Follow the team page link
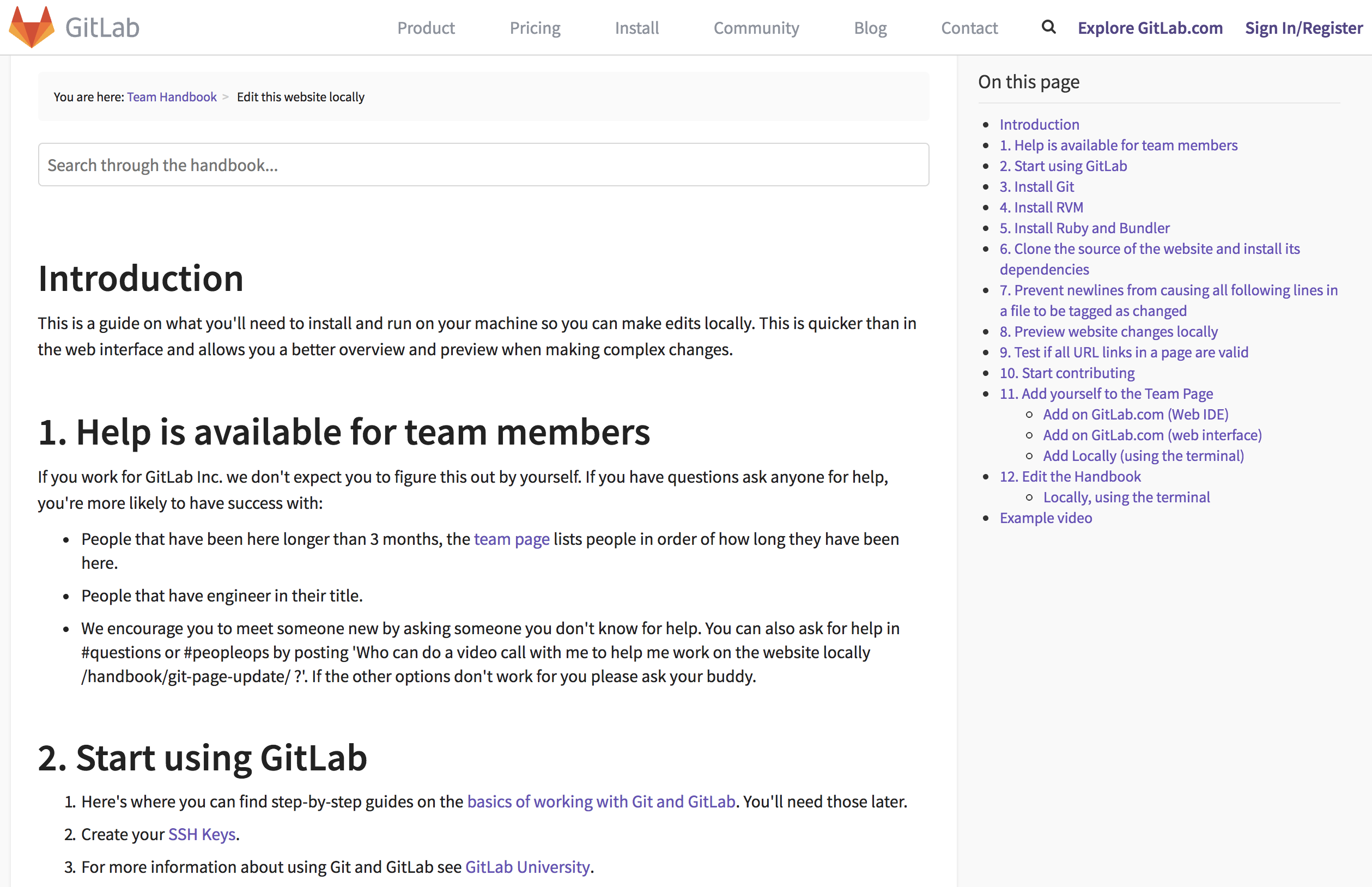 coord(512,539)
